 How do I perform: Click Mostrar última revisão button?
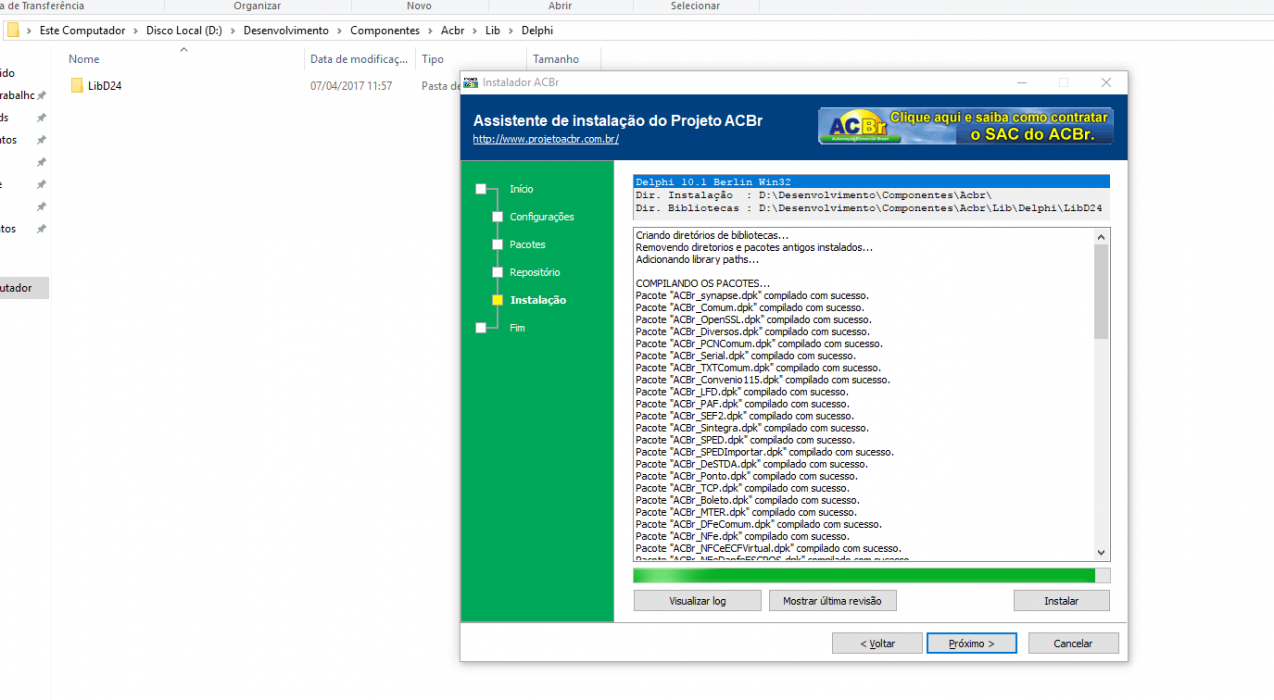click(x=832, y=601)
